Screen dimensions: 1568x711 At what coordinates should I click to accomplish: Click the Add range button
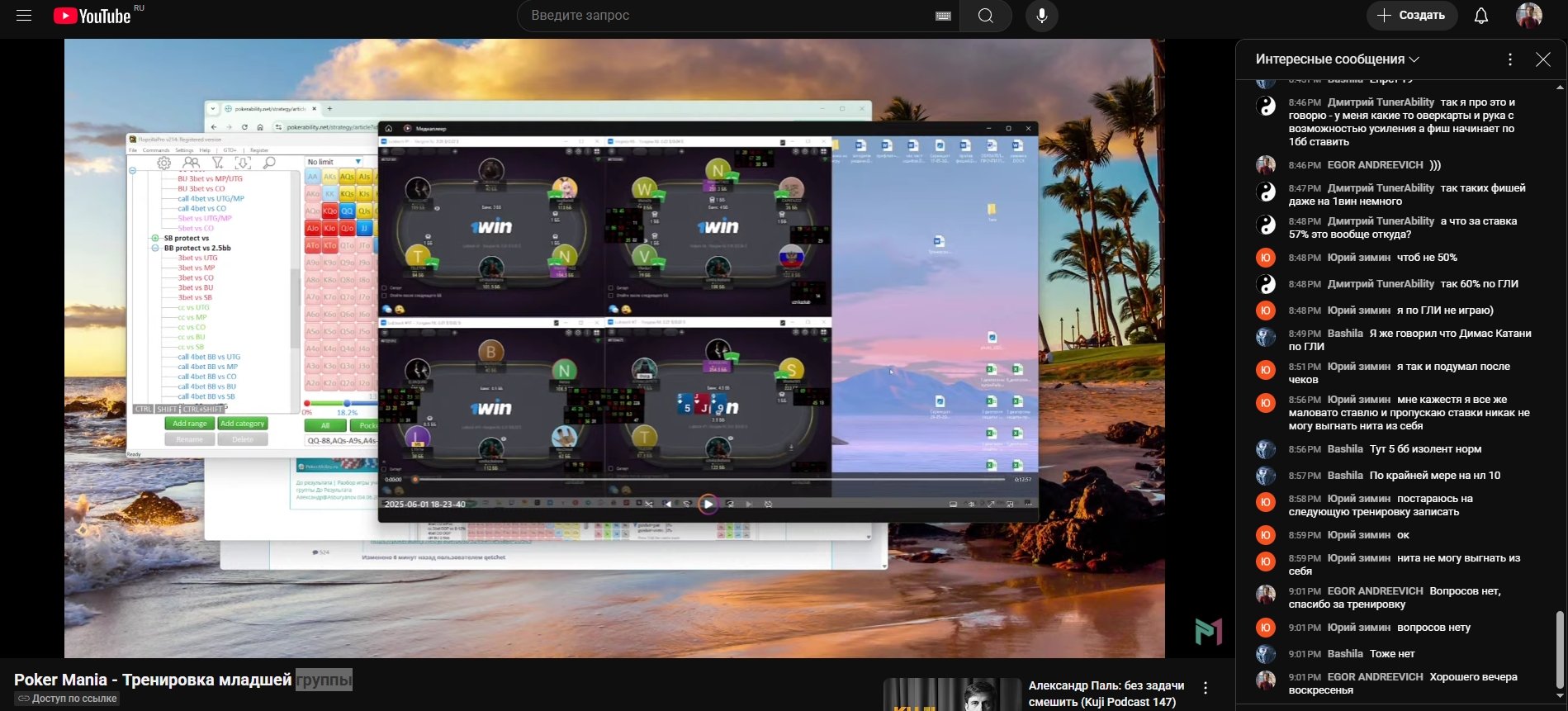pyautogui.click(x=189, y=424)
